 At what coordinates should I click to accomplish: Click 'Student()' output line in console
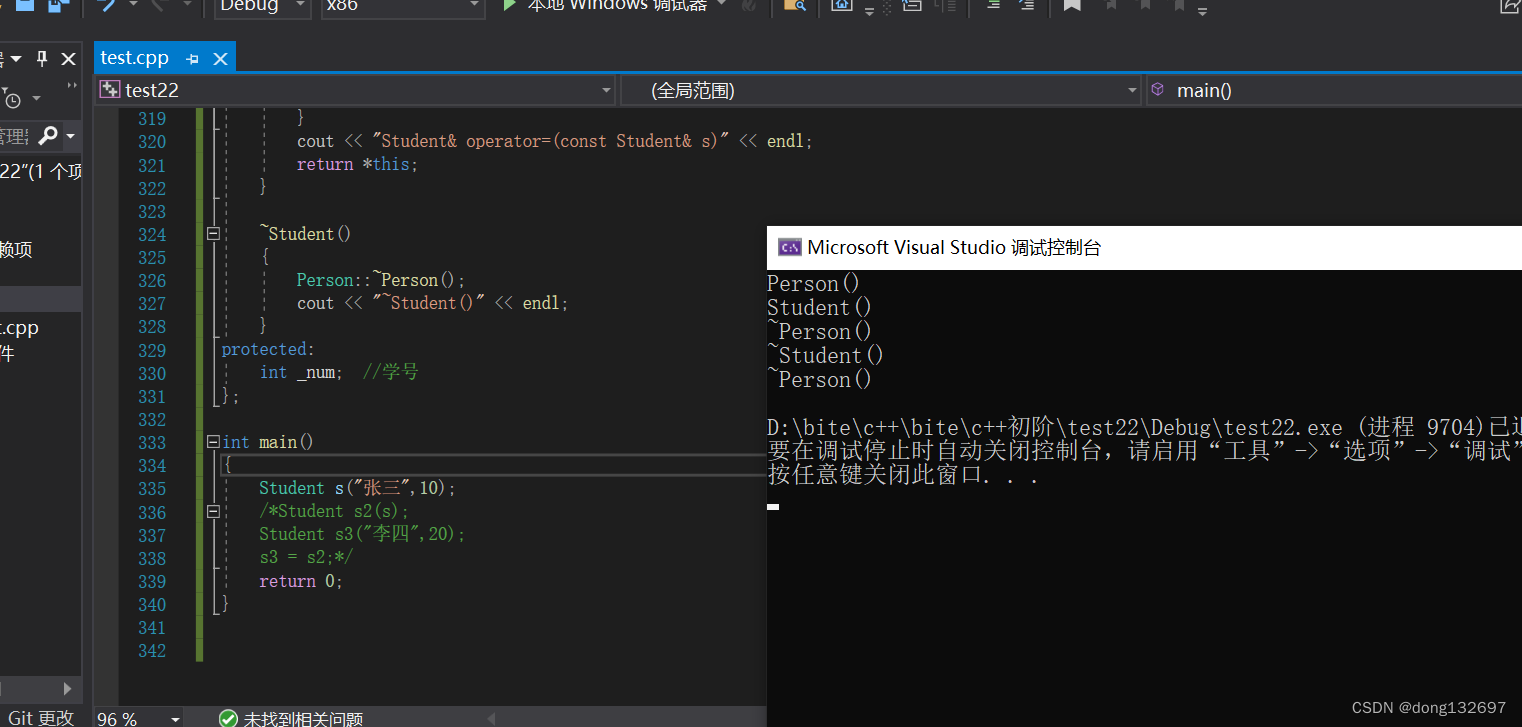(819, 307)
